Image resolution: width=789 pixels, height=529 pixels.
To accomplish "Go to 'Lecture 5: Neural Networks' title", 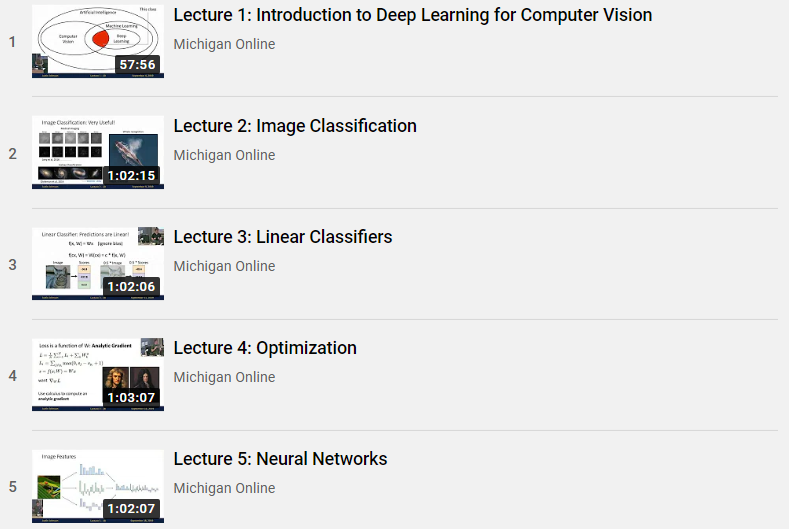I will coord(280,459).
